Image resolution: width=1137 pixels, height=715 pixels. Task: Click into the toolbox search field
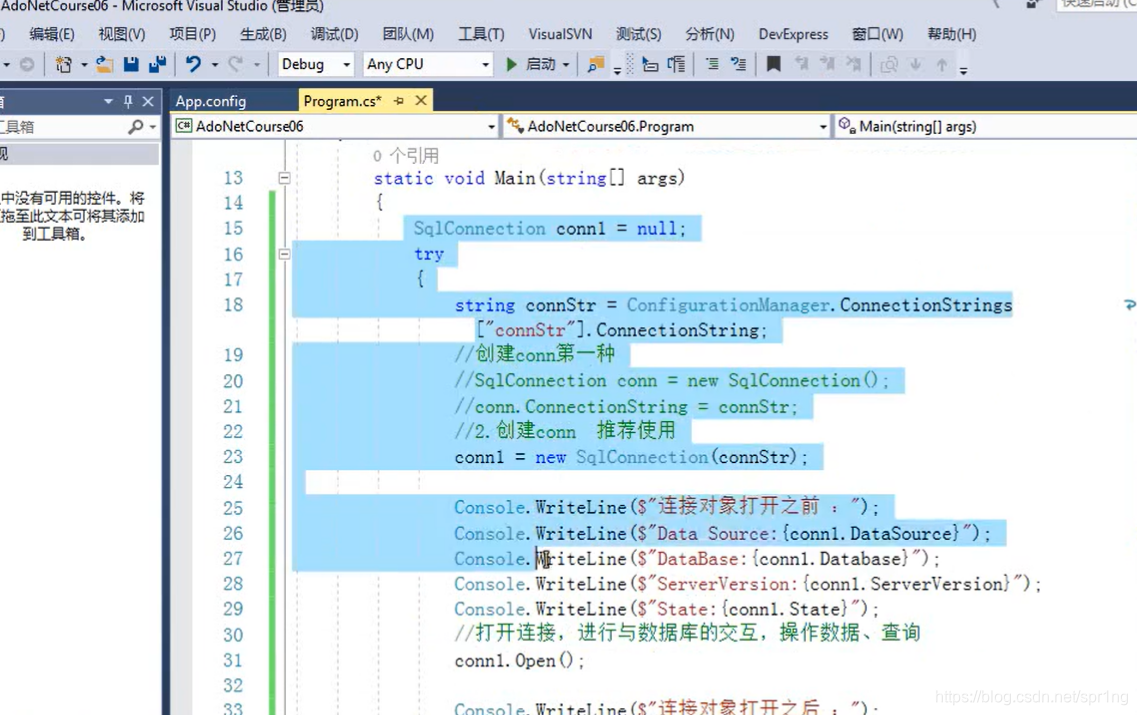63,127
